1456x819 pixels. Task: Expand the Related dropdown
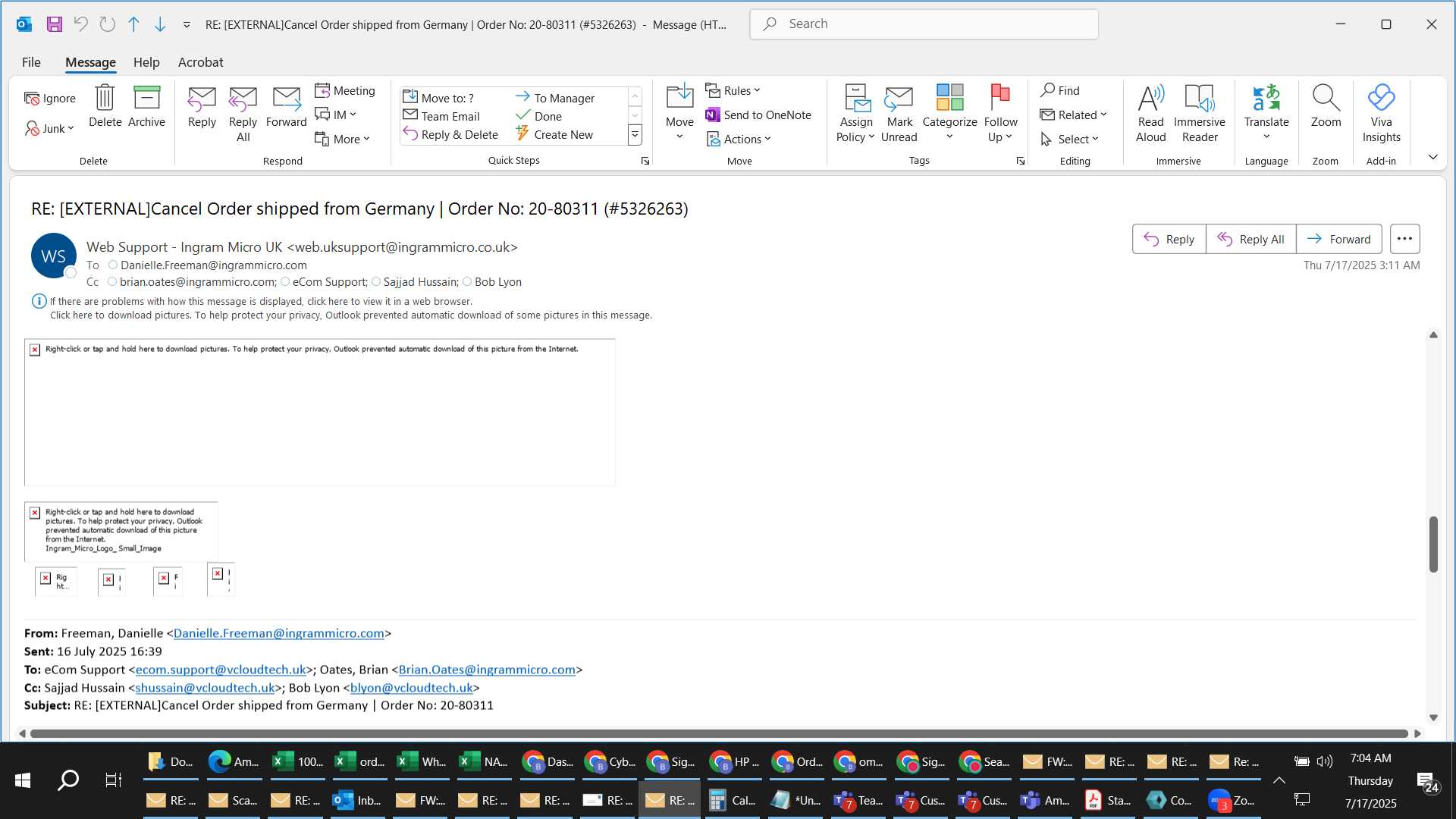tap(1073, 115)
